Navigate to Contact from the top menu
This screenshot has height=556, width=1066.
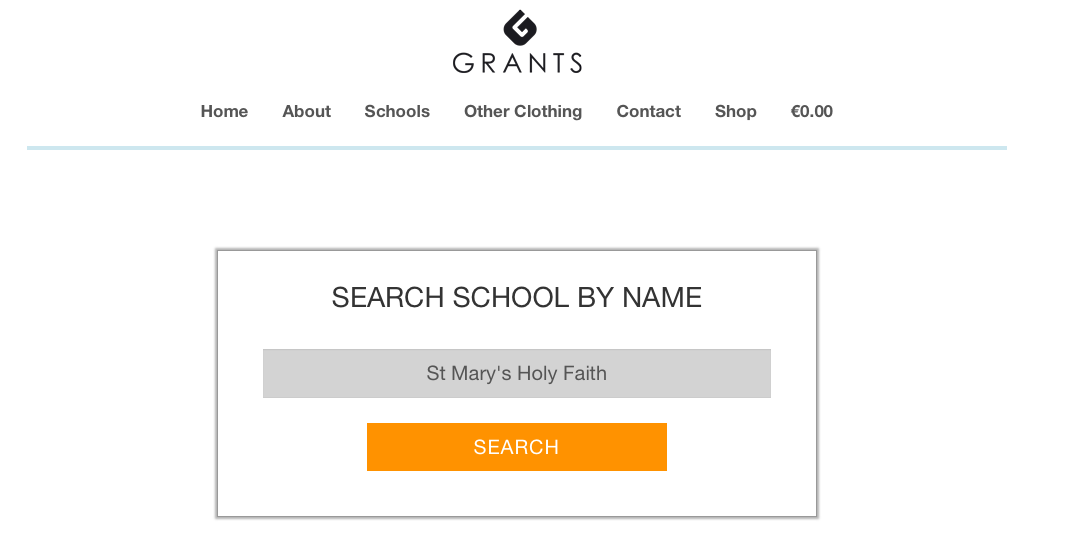pyautogui.click(x=649, y=111)
